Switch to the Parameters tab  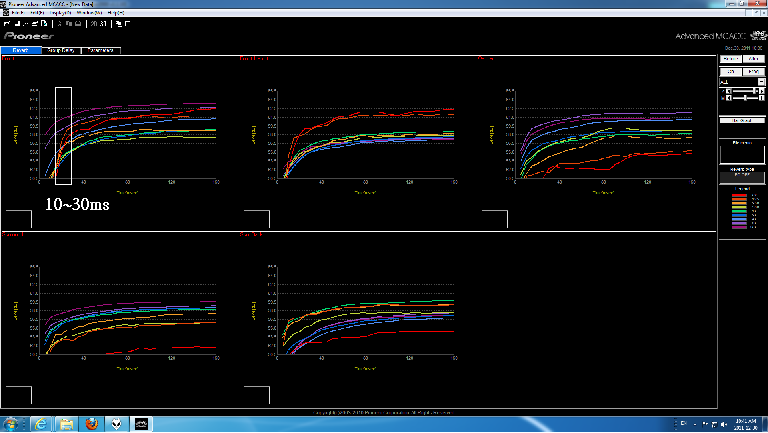click(x=101, y=50)
